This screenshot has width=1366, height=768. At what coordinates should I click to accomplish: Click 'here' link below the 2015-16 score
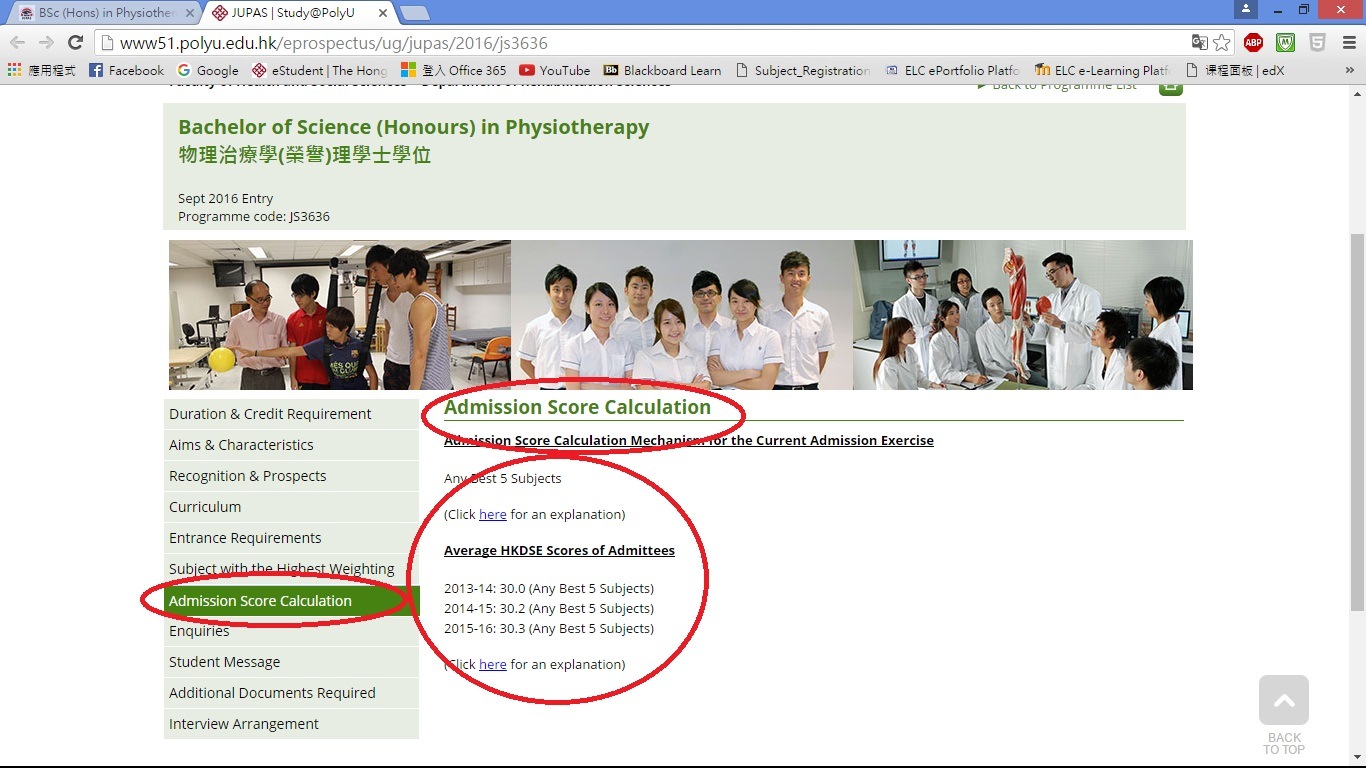[493, 664]
